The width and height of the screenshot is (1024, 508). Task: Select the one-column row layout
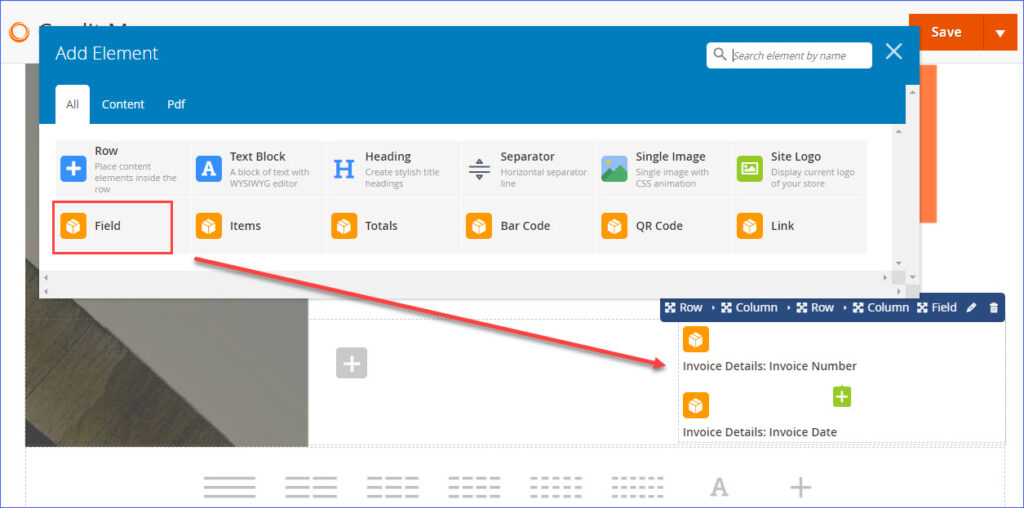point(229,487)
